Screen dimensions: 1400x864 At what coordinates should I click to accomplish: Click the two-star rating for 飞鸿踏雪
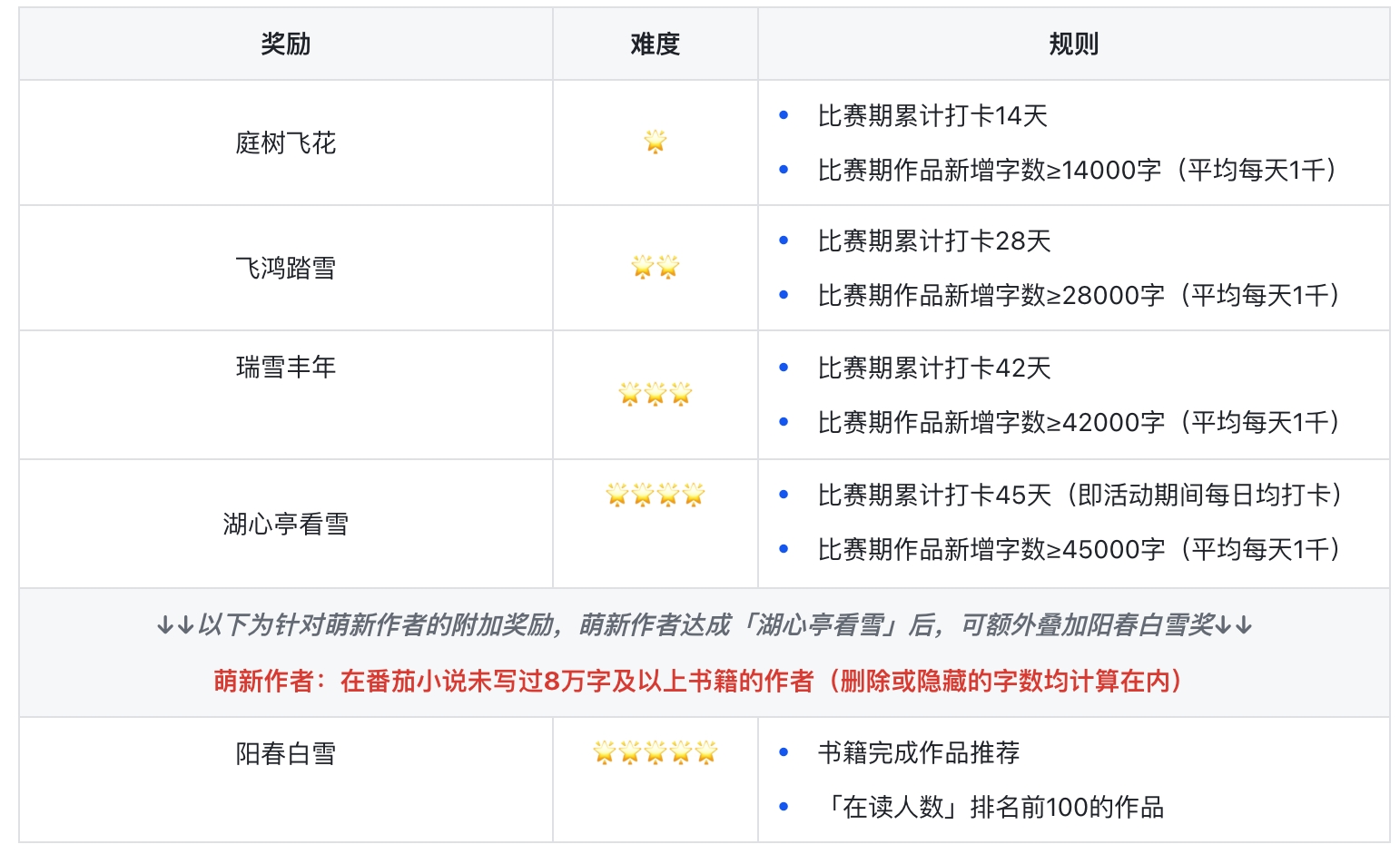[x=655, y=267]
